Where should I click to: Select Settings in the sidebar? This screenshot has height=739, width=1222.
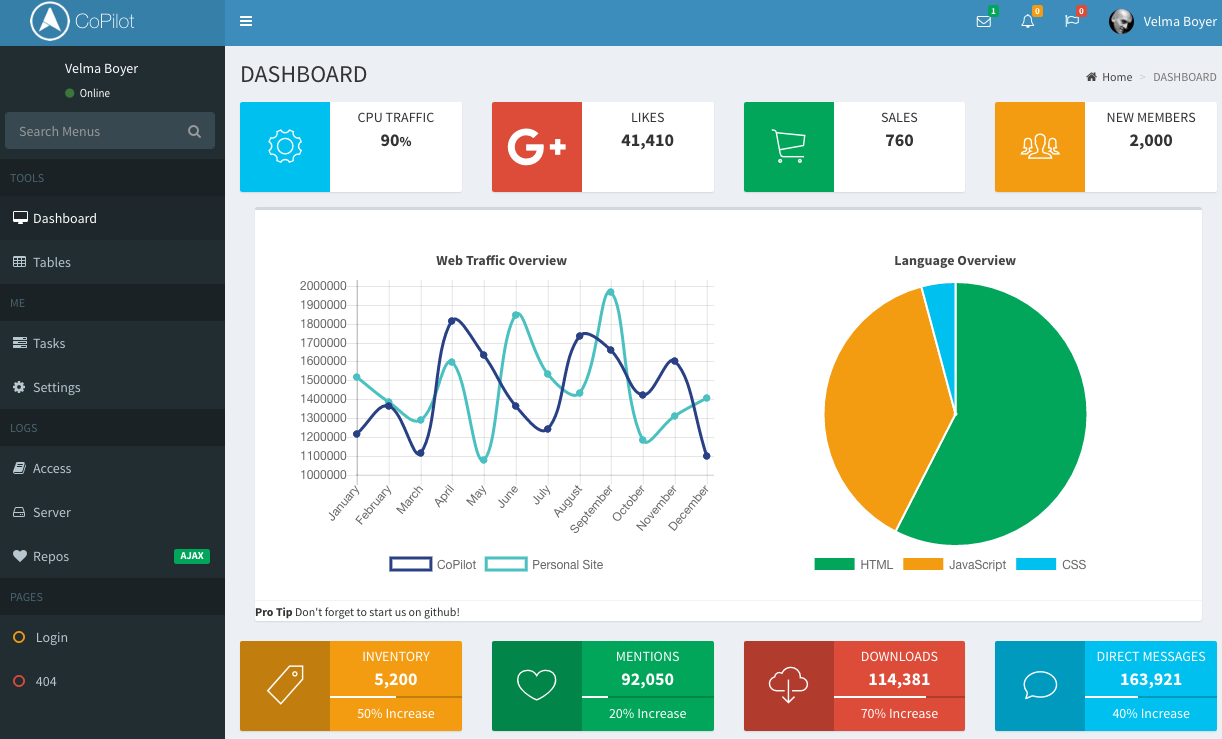click(x=112, y=387)
